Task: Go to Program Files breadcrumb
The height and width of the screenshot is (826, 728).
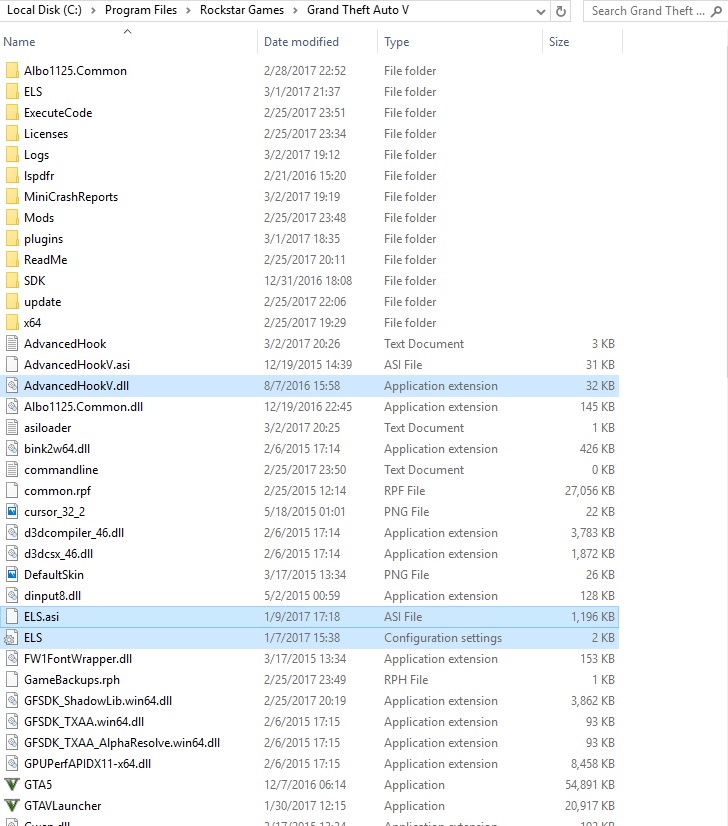Action: (141, 10)
